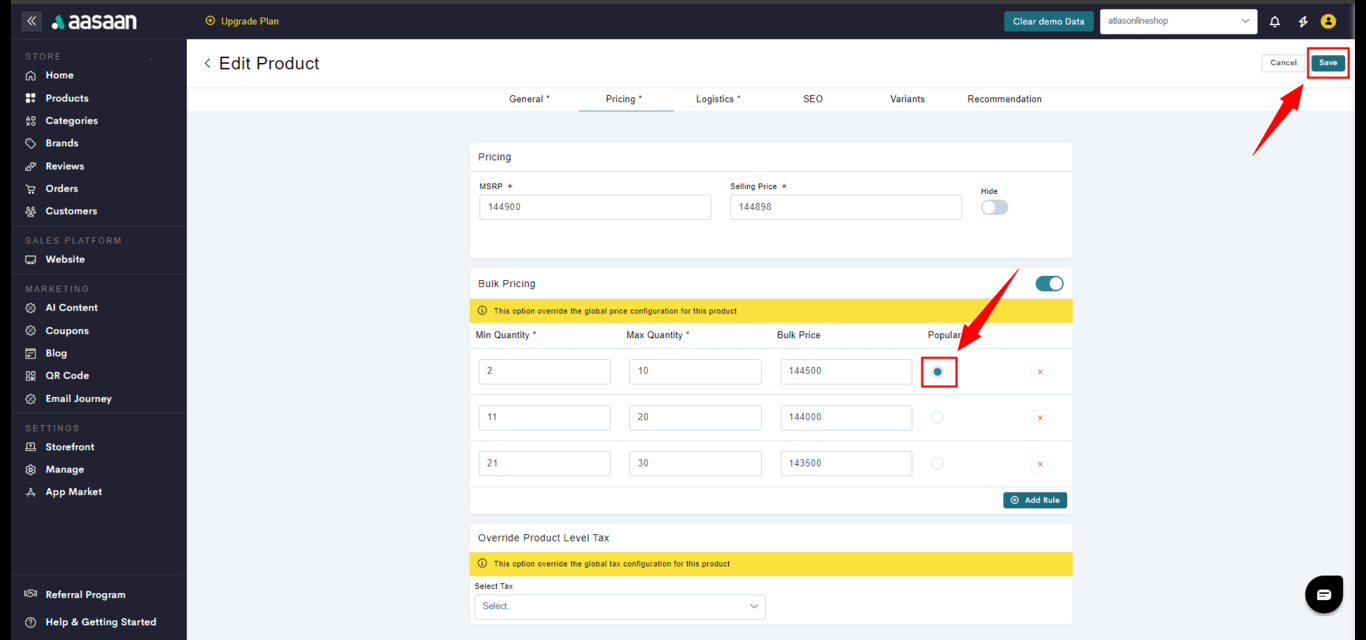Toggle the Hide price switch

pyautogui.click(x=994, y=207)
